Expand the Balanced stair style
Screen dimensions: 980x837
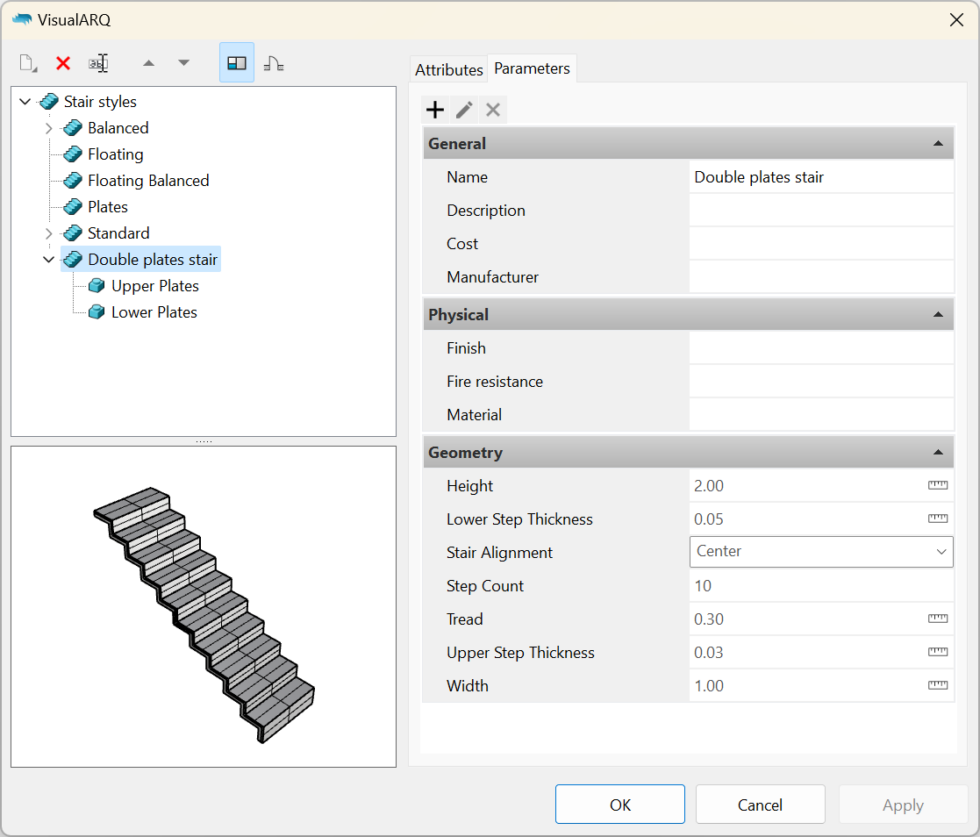click(x=48, y=128)
